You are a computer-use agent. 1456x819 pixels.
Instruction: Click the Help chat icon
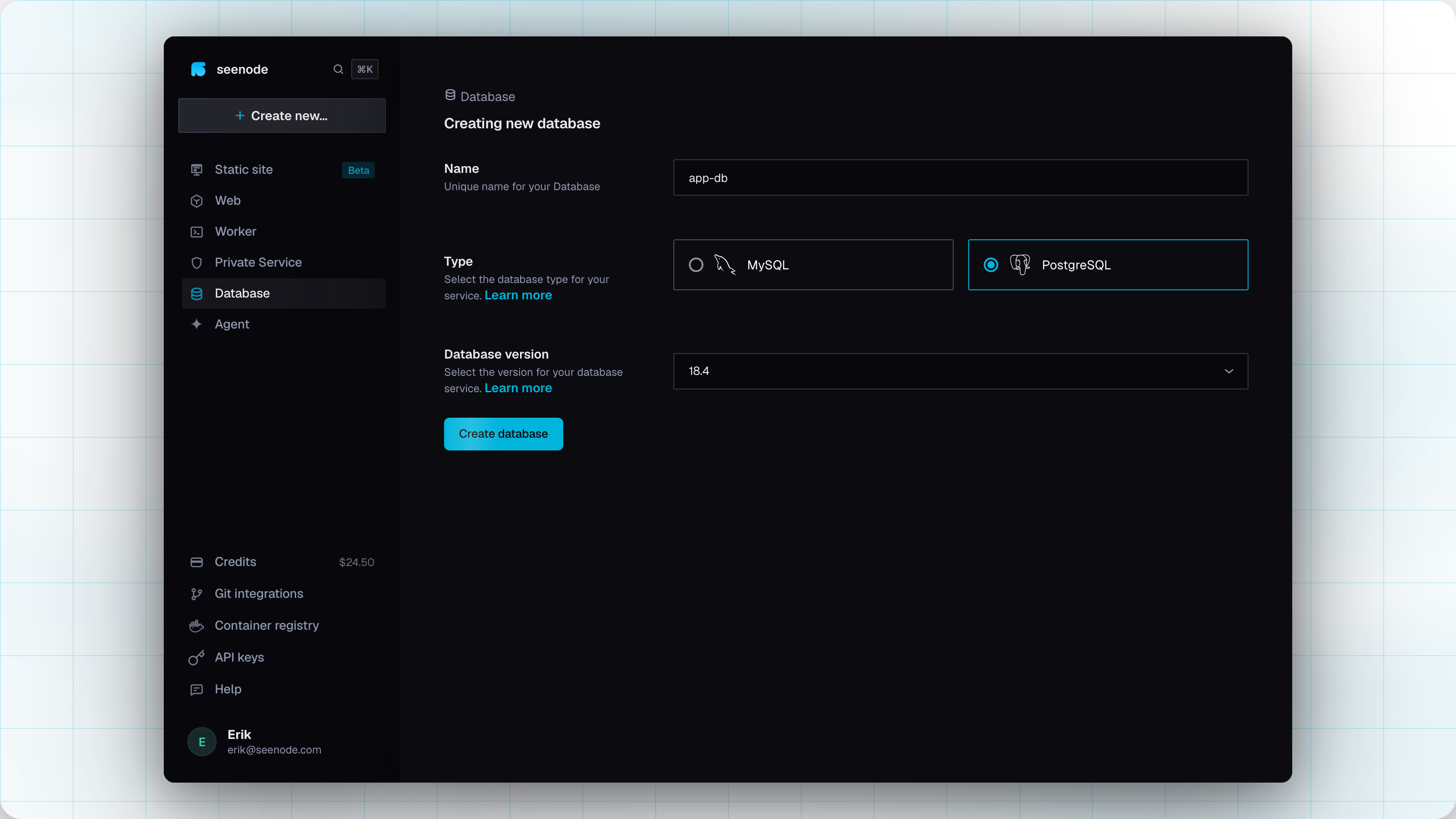click(197, 689)
